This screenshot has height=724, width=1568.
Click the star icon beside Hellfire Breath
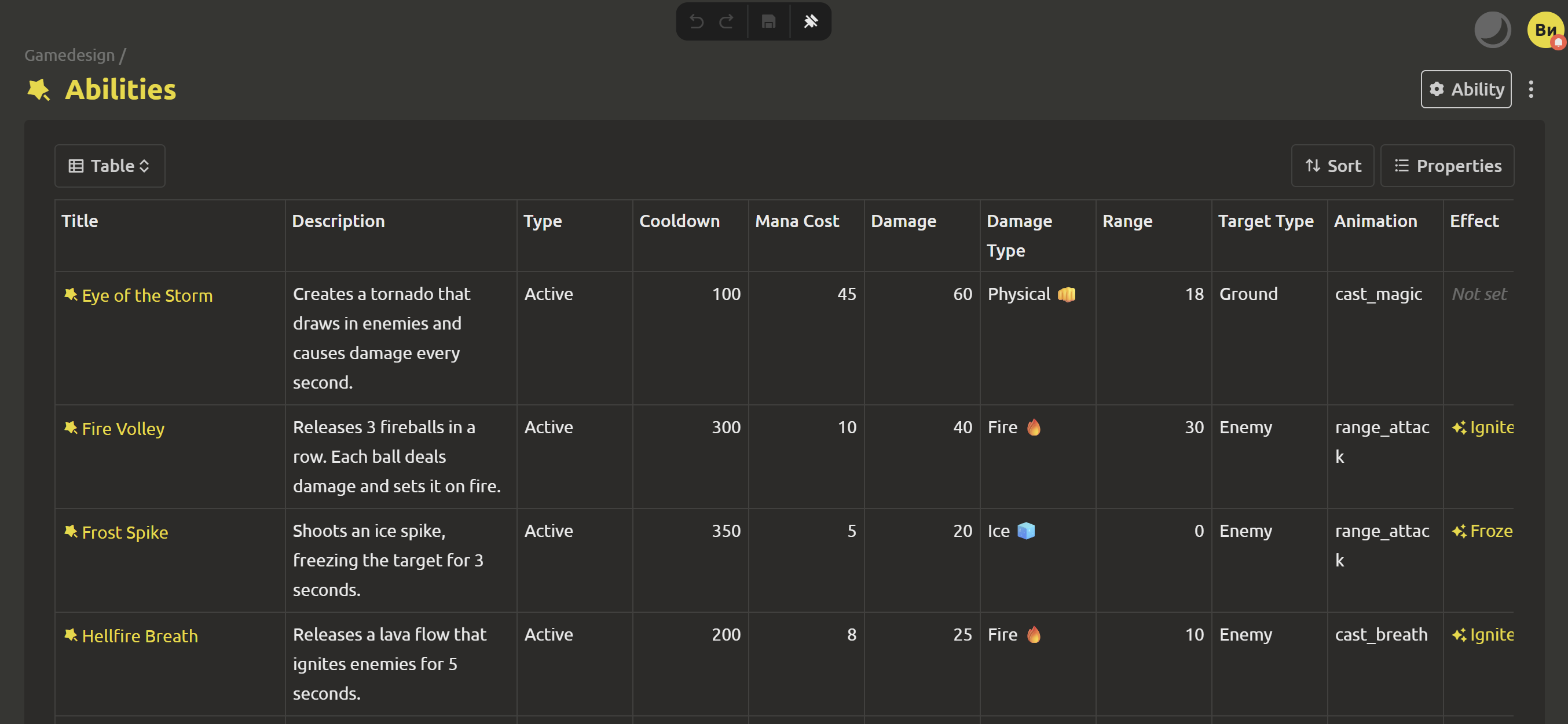71,635
